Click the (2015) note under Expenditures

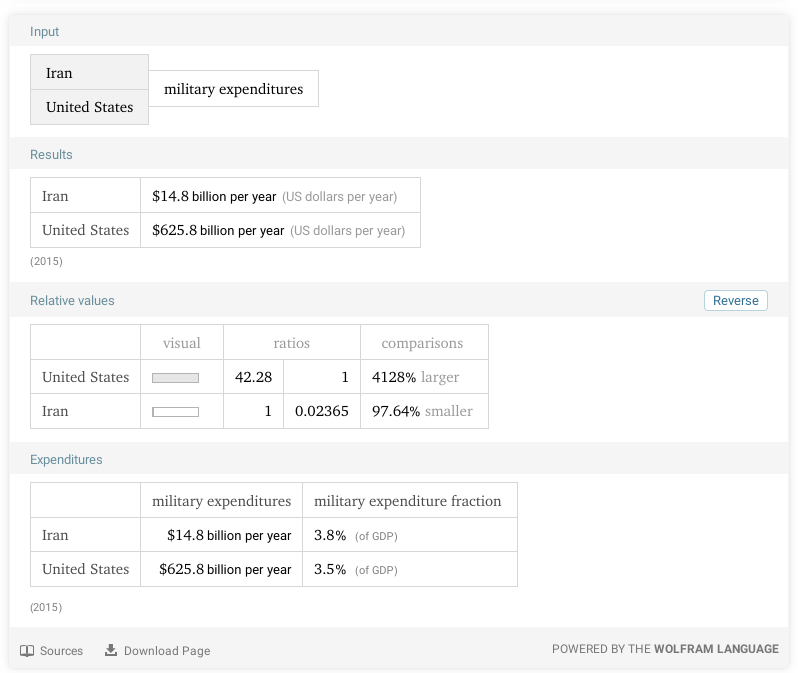[46, 607]
